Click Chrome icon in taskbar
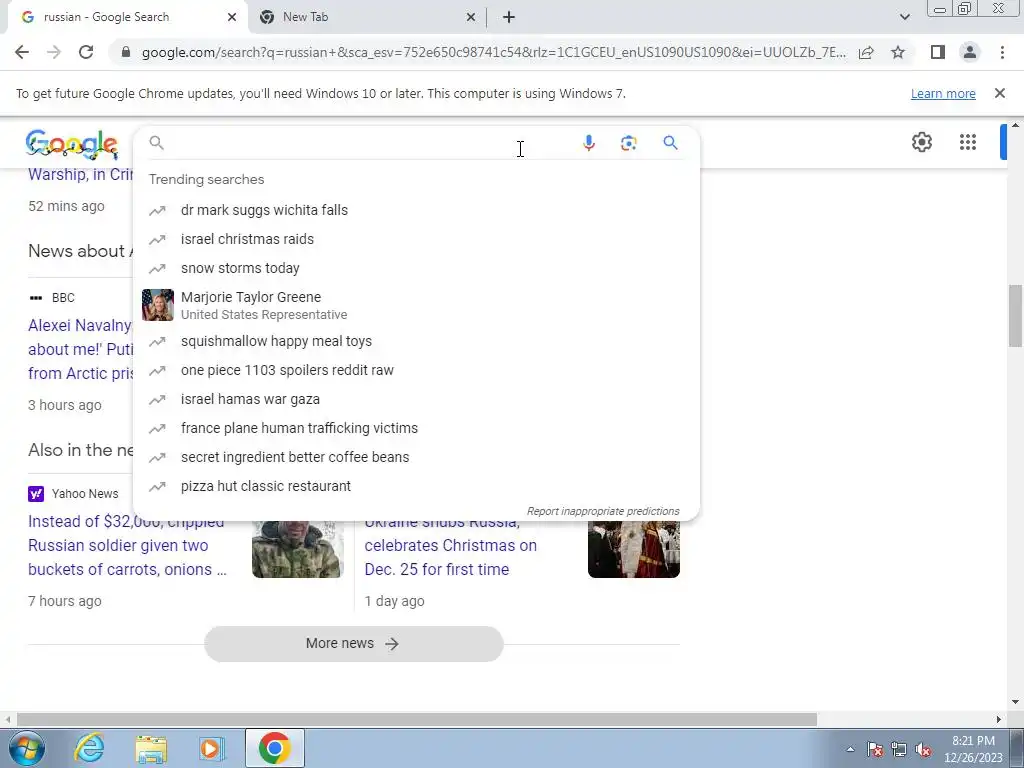The height and width of the screenshot is (768, 1024). [x=274, y=748]
